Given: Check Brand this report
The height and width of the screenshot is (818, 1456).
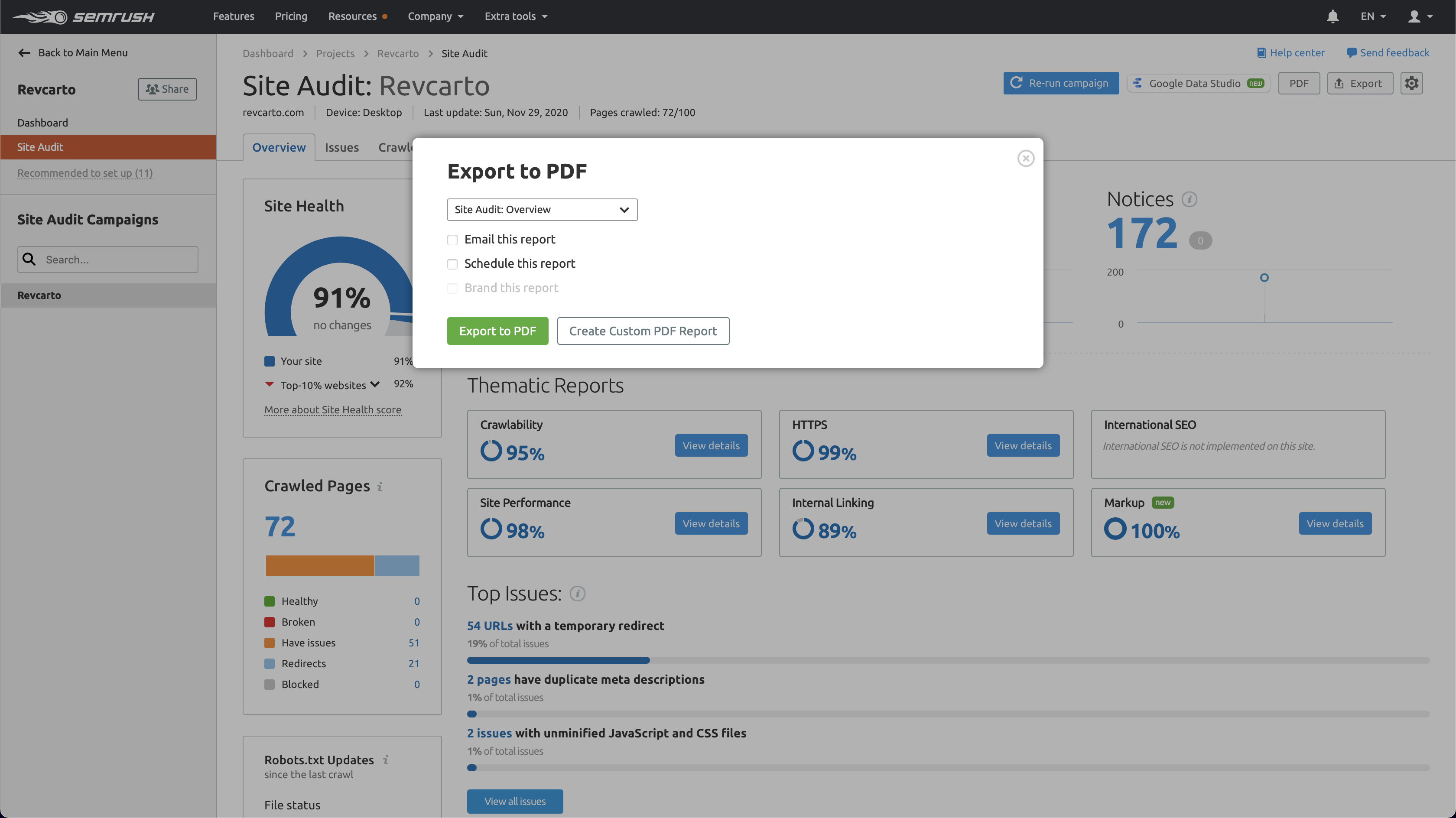Looking at the screenshot, I should [452, 288].
